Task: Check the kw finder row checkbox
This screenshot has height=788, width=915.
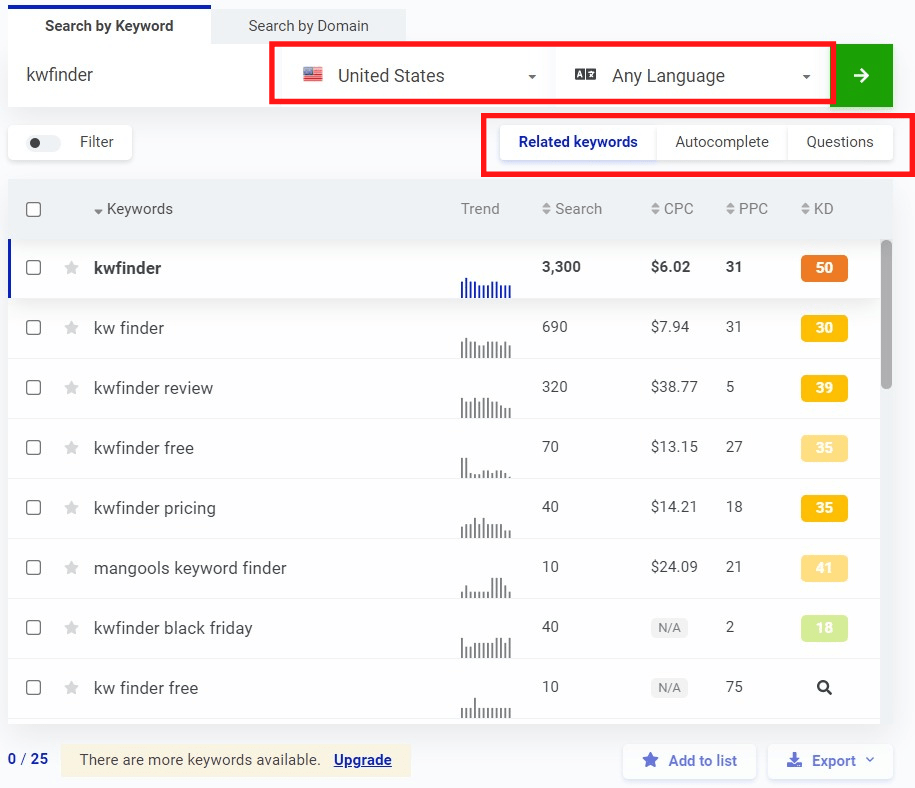Action: pos(33,328)
